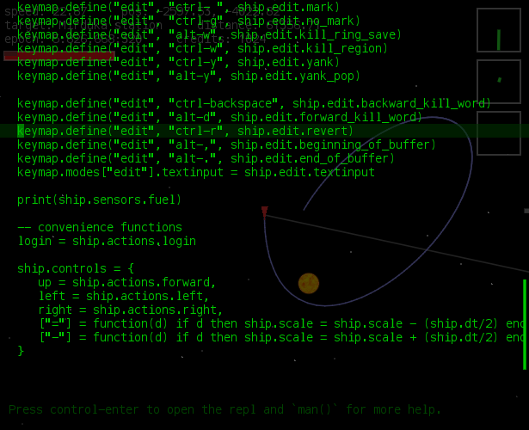Click the green vertical bar on right edge
Image resolution: width=529 pixels, height=430 pixels.
[525, 324]
